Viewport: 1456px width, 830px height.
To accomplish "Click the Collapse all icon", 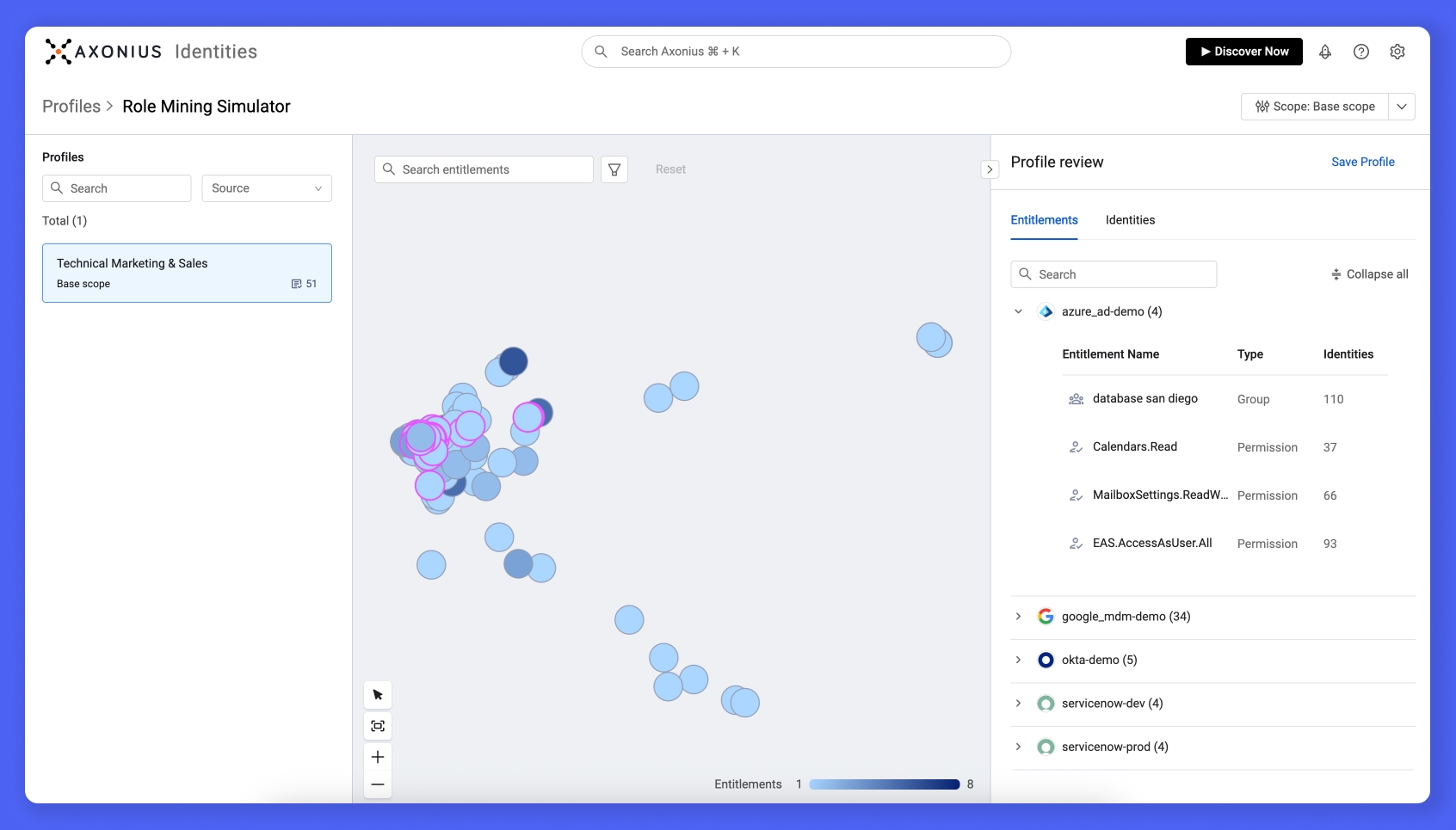I will (x=1336, y=274).
